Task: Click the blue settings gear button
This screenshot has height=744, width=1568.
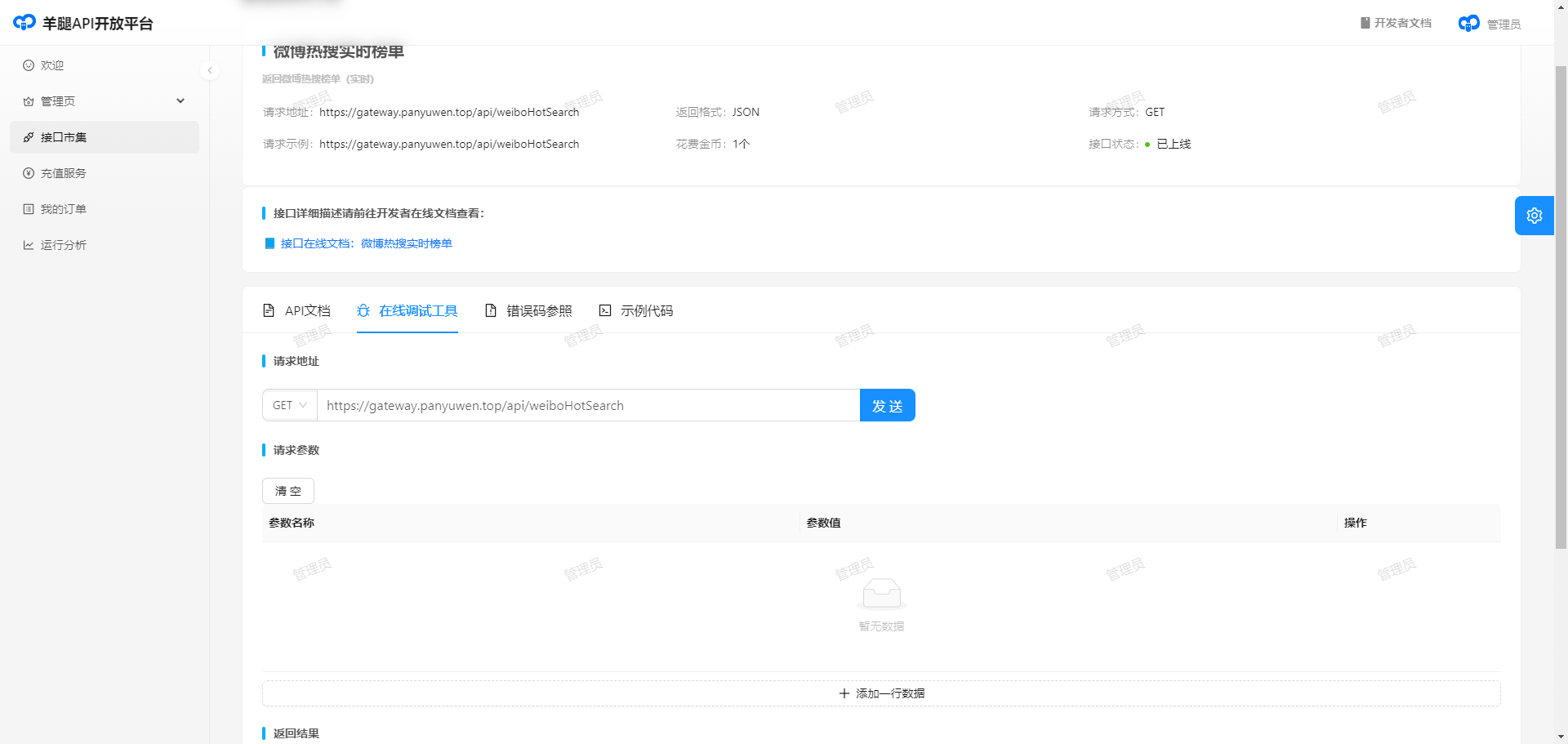Action: pyautogui.click(x=1534, y=216)
